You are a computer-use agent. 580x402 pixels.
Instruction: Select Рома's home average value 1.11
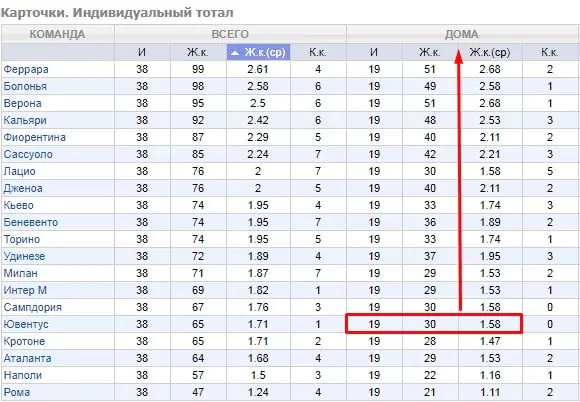tap(490, 392)
